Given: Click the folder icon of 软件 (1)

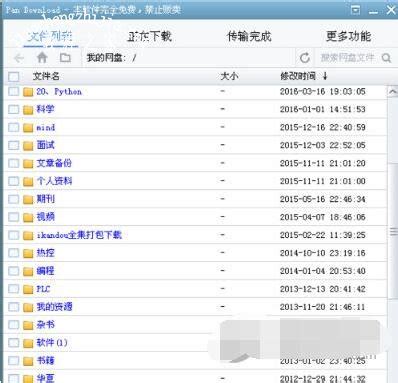Looking at the screenshot, I should [x=28, y=343].
